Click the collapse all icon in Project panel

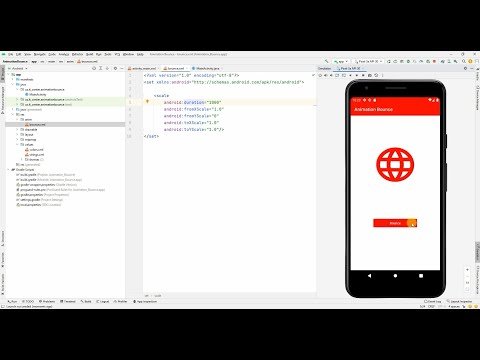[107, 68]
